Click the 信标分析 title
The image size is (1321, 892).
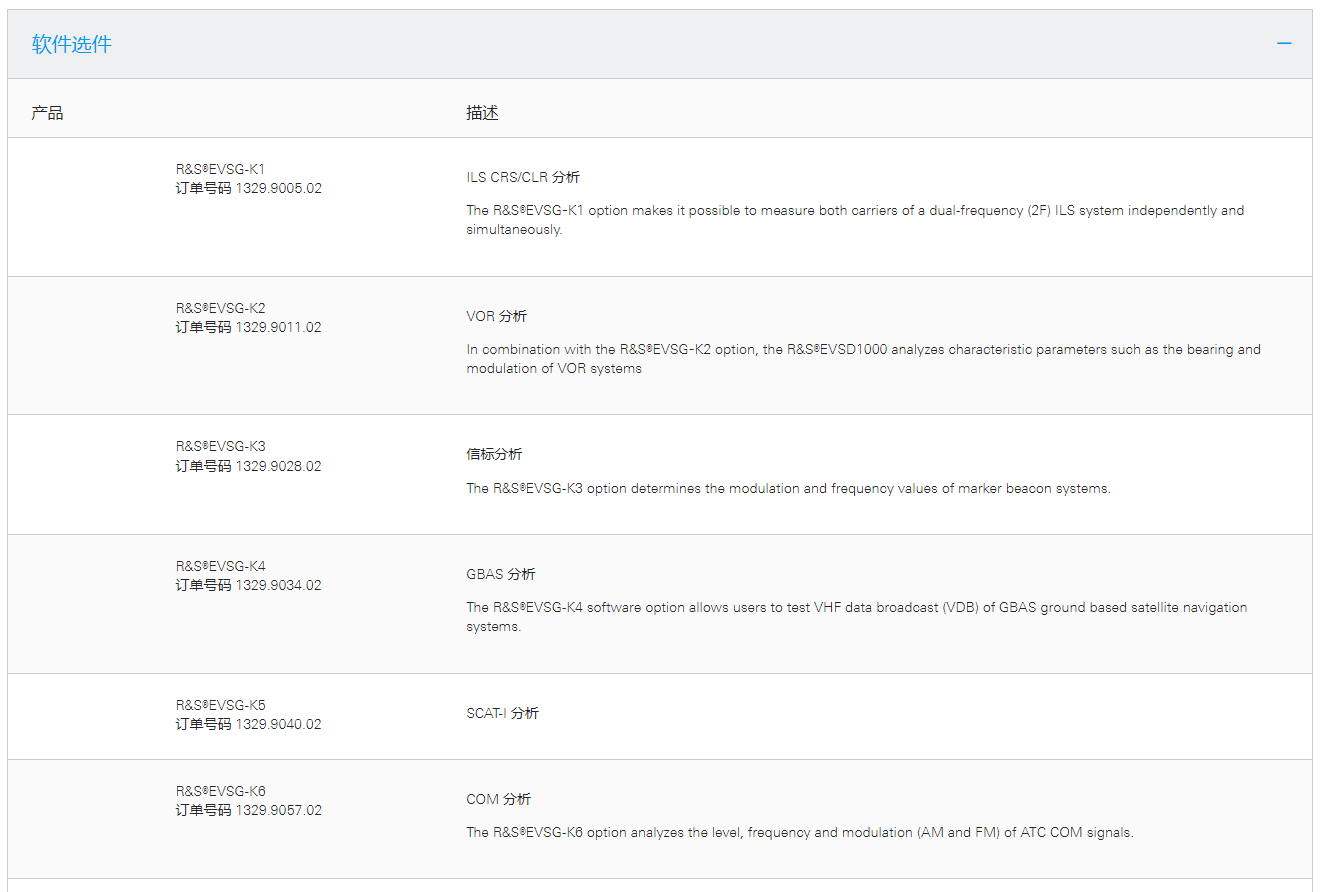(494, 454)
